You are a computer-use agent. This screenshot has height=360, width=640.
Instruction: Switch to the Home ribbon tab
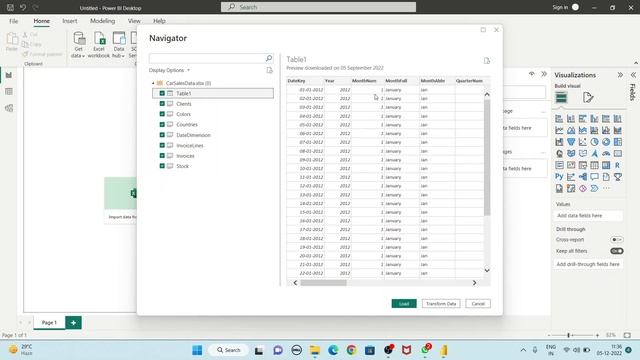(x=42, y=21)
